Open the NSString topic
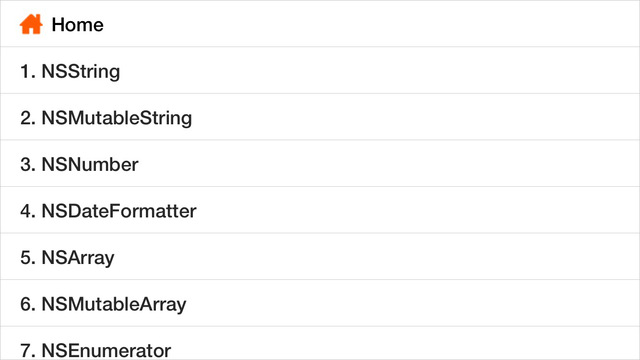Viewport: 640px width, 360px height. (320, 70)
